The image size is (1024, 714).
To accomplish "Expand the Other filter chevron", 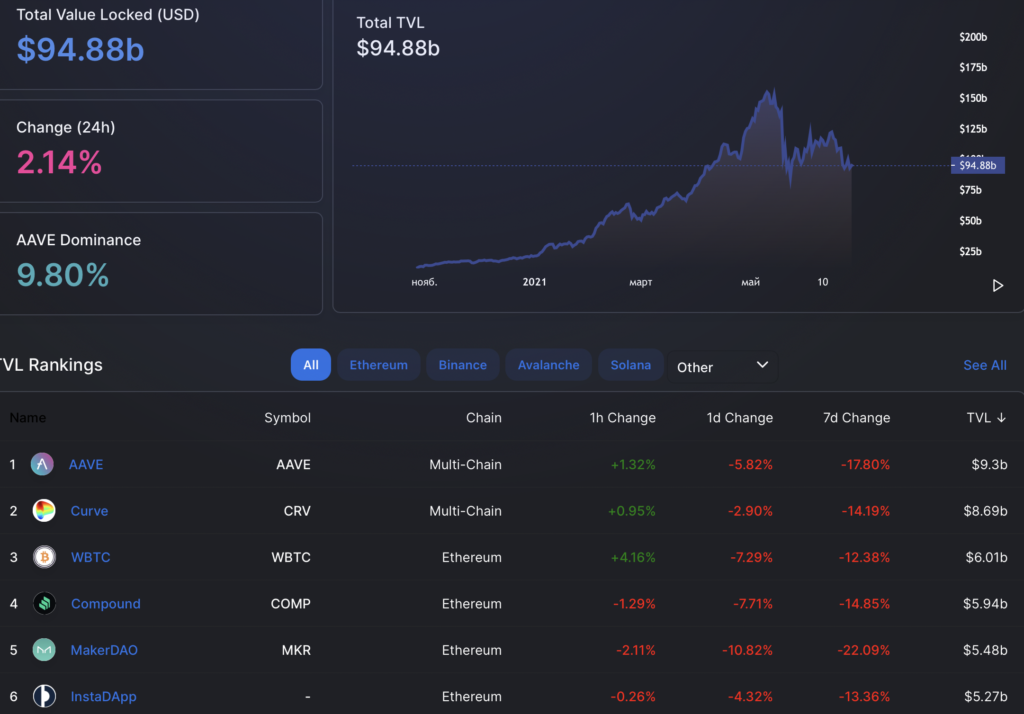I will pyautogui.click(x=762, y=366).
